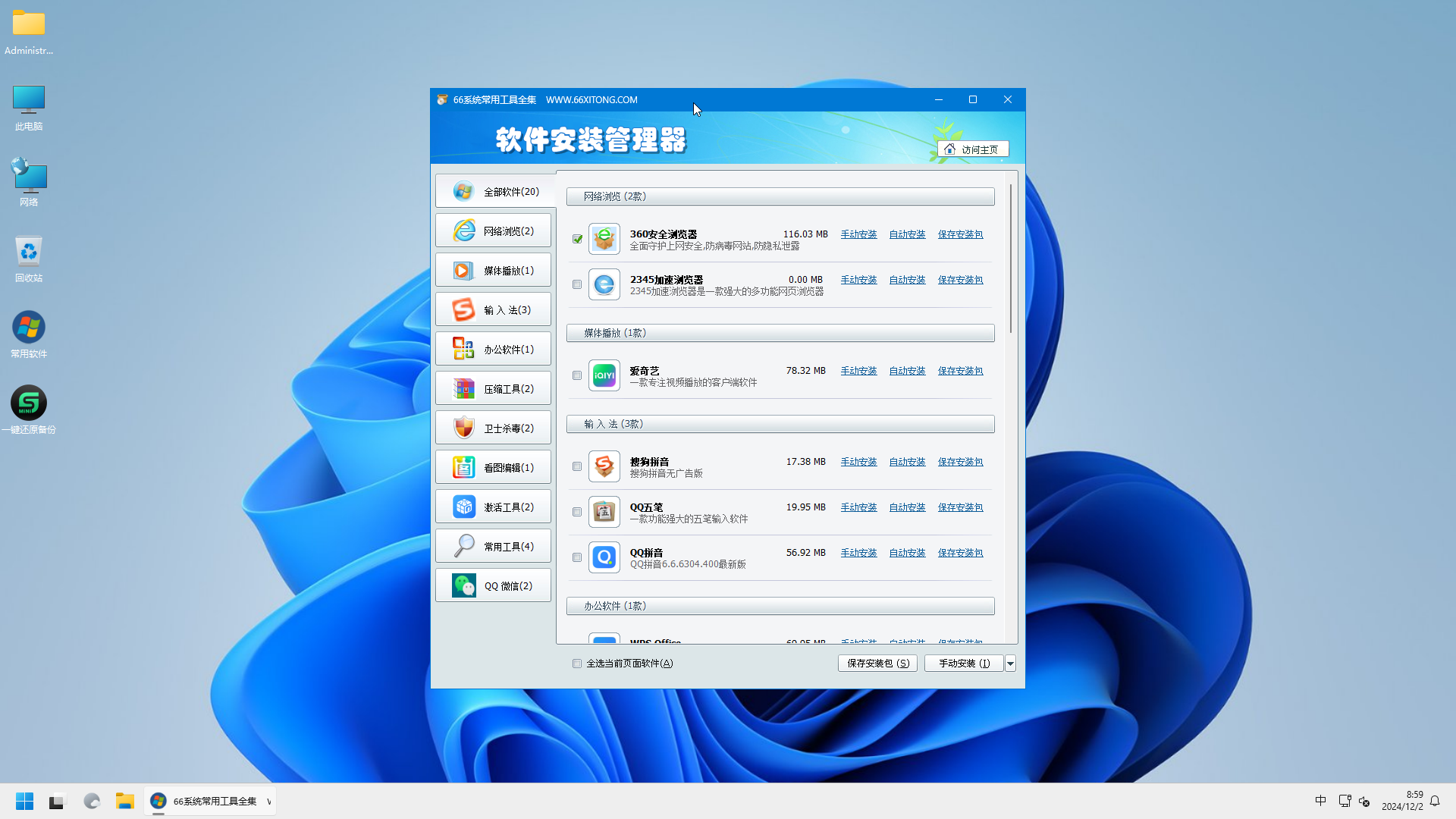
Task: Click the 保存安装包 (S) button
Action: 877,664
